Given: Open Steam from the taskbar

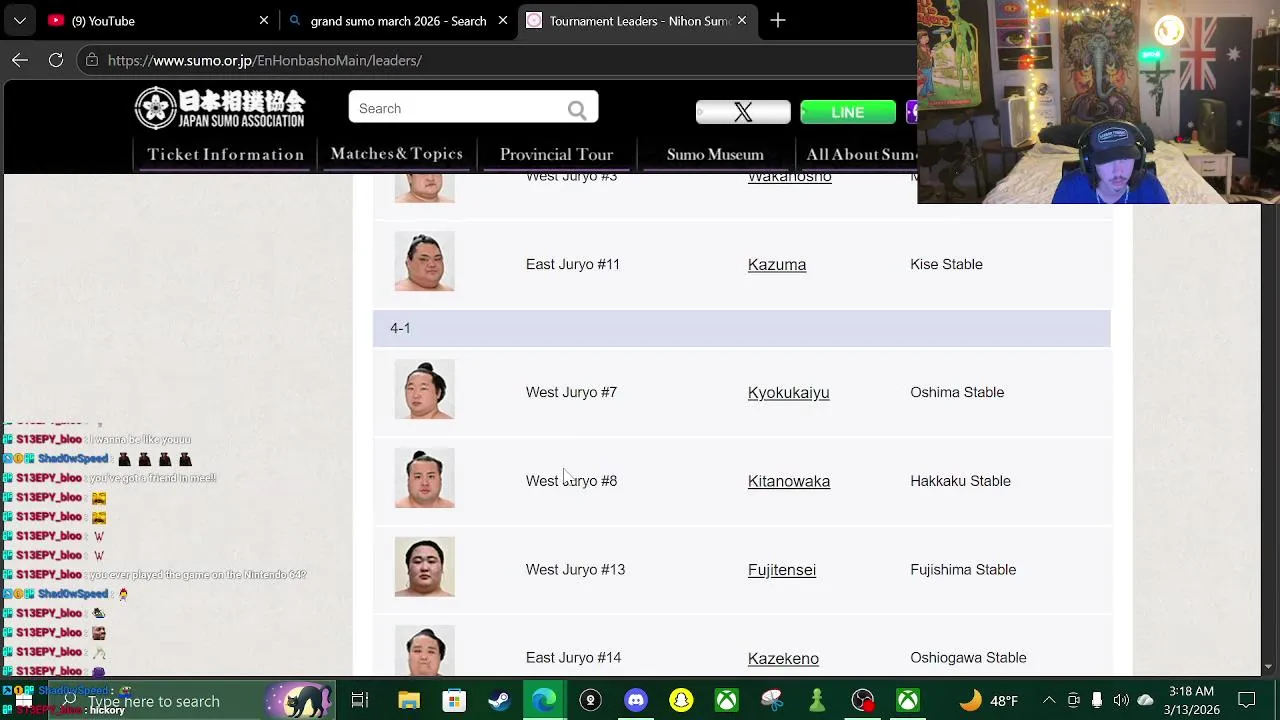Looking at the screenshot, I should point(499,701).
